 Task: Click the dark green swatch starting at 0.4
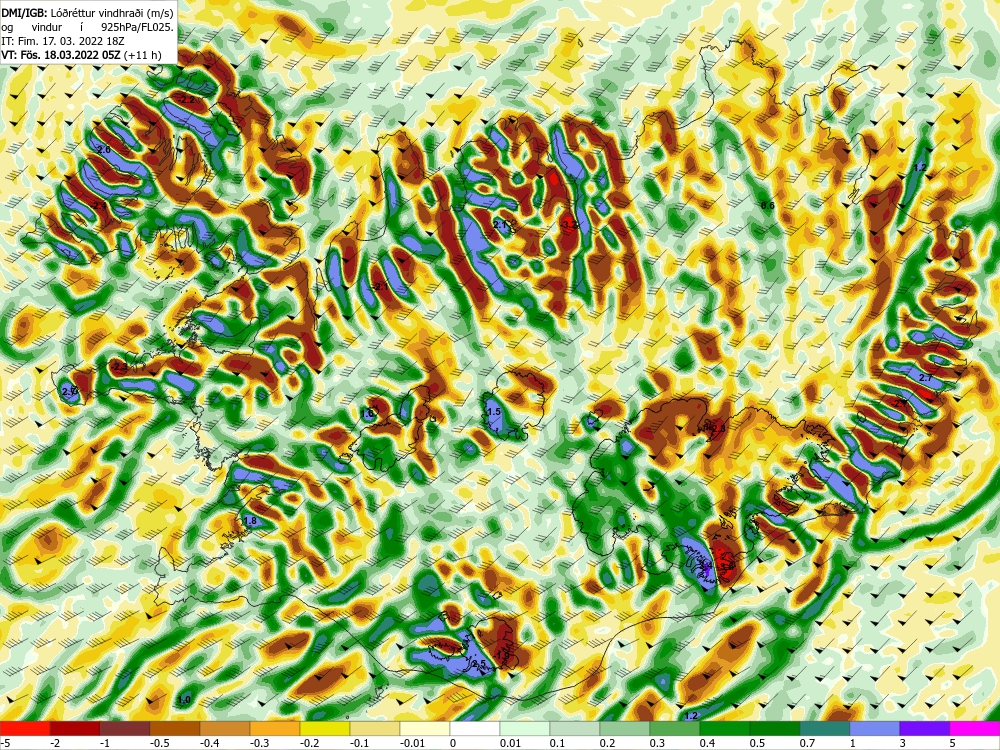pos(725,728)
